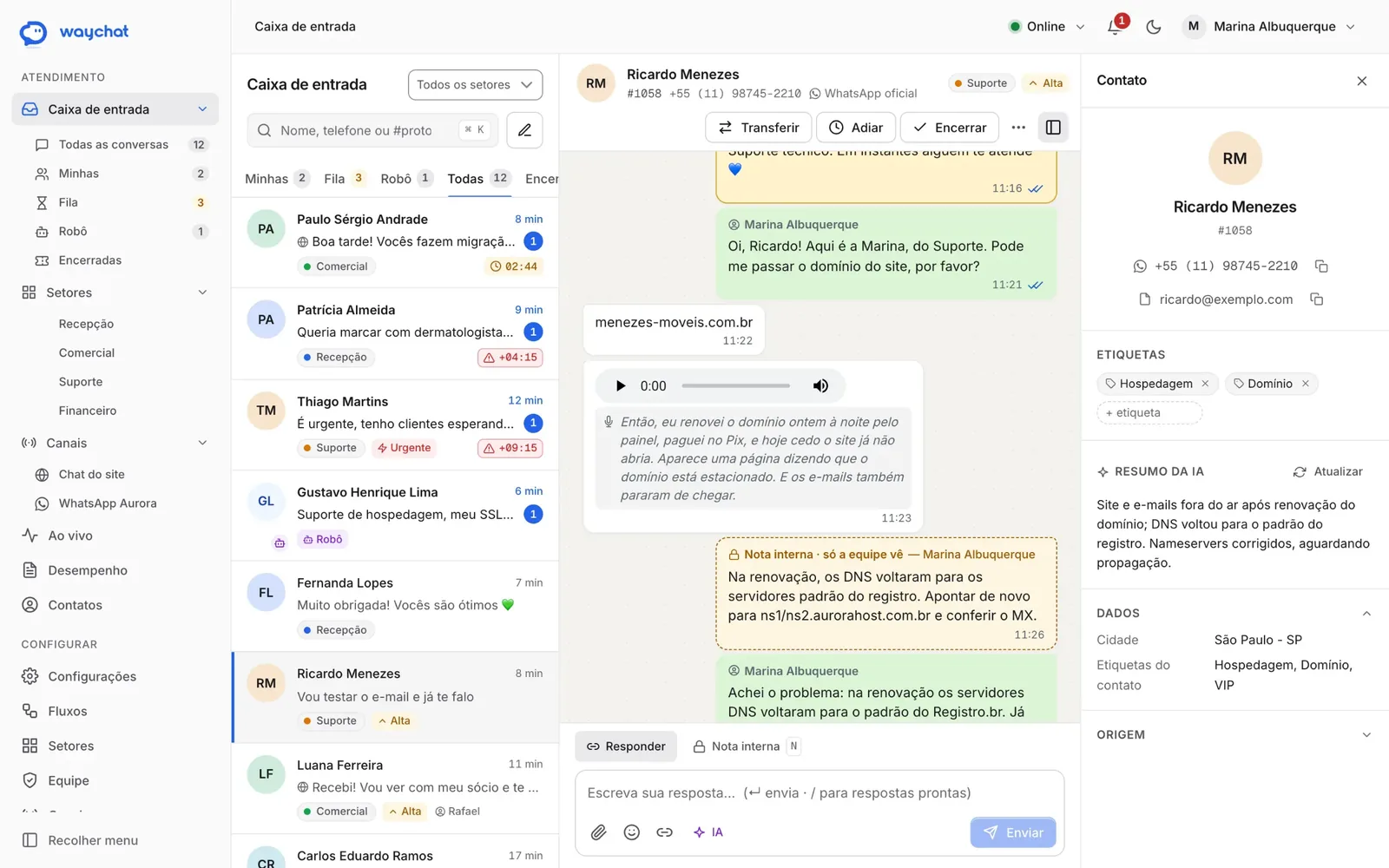
Task: Collapse the Dados section
Action: click(x=1366, y=614)
